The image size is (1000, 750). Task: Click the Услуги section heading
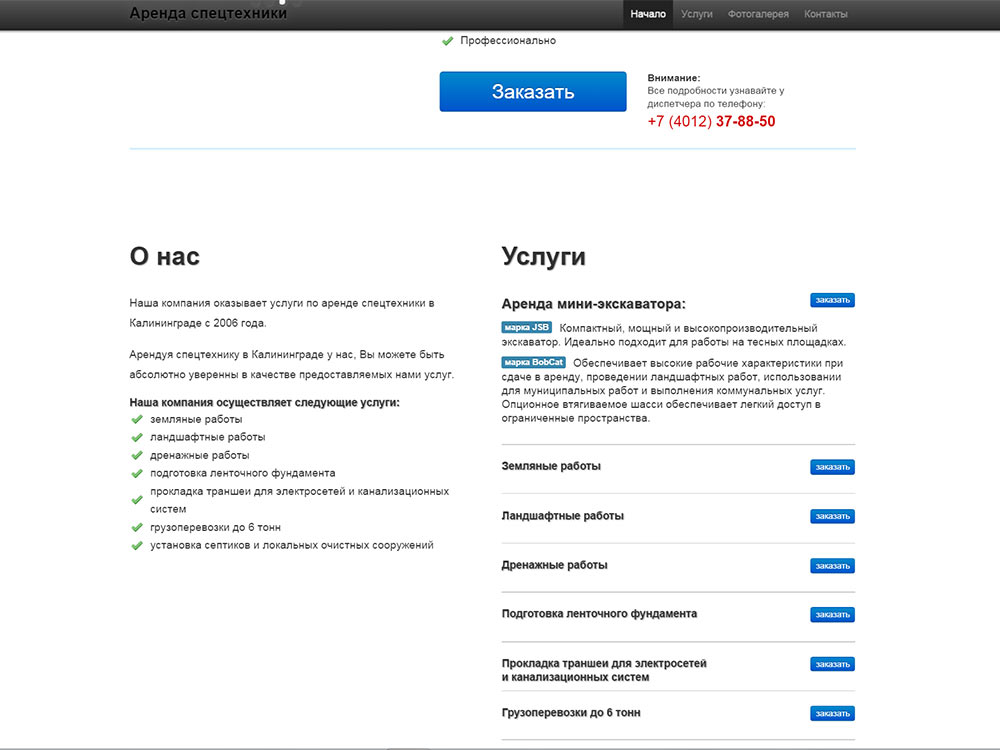[543, 256]
